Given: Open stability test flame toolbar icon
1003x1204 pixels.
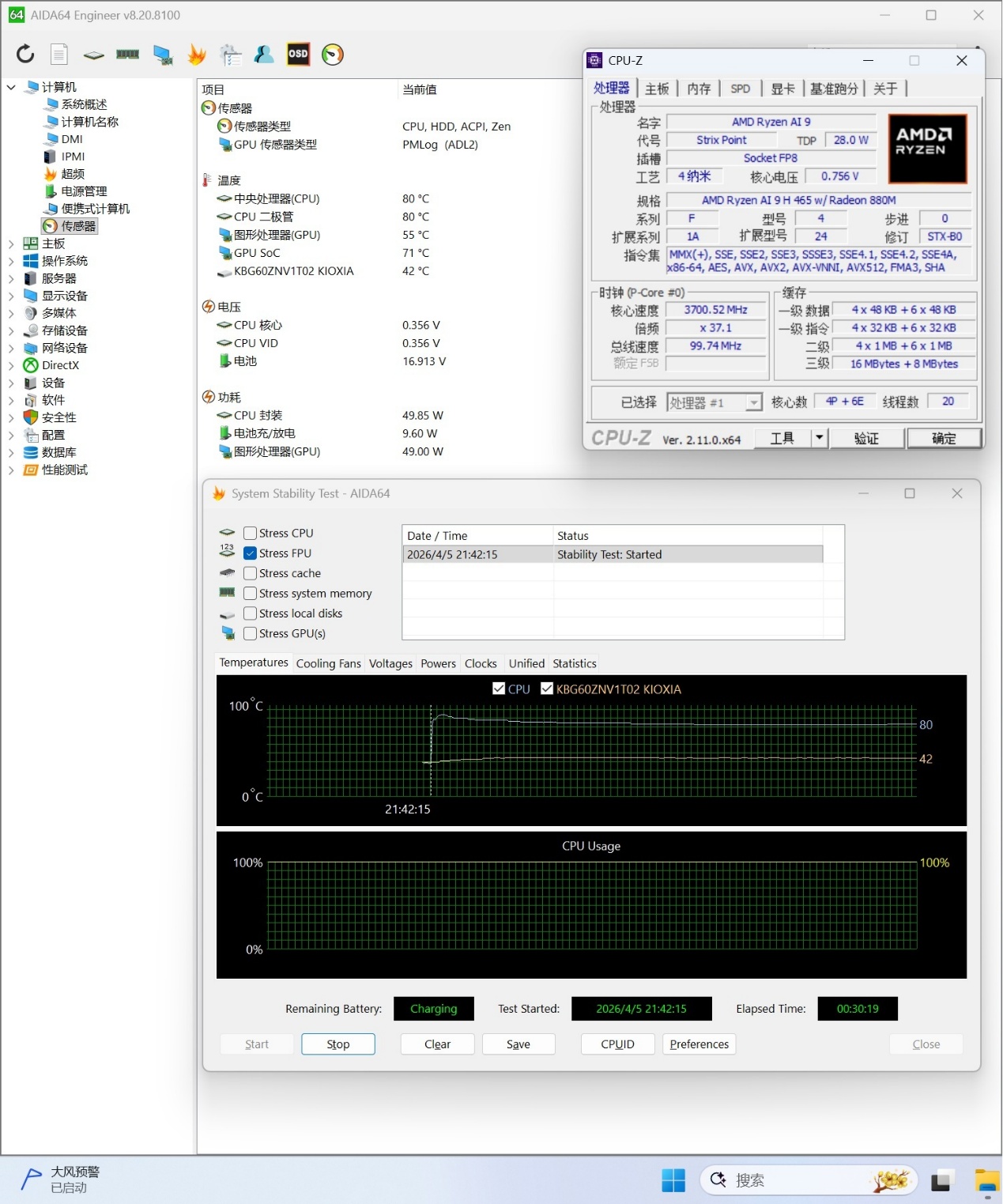Looking at the screenshot, I should [197, 54].
